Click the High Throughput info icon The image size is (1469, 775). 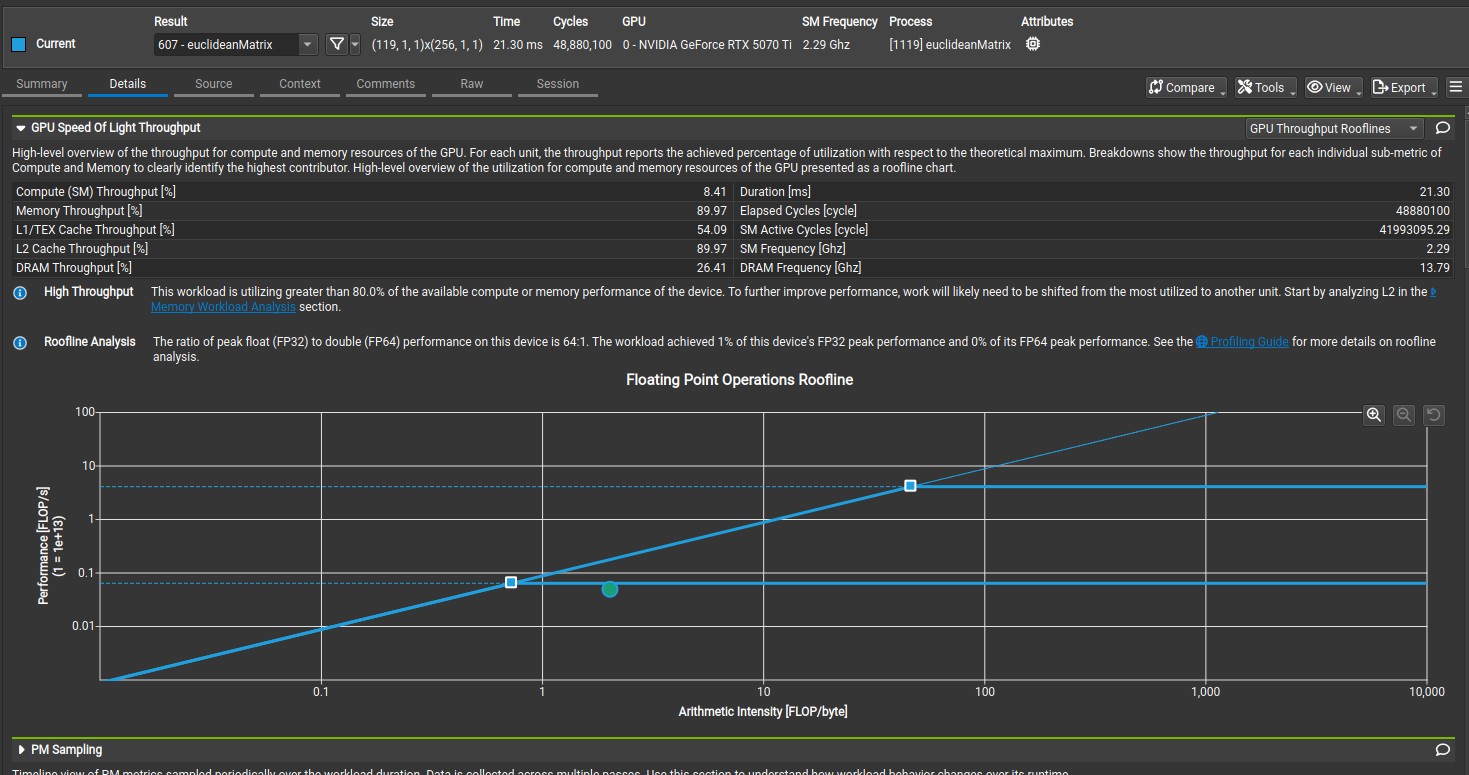20,293
